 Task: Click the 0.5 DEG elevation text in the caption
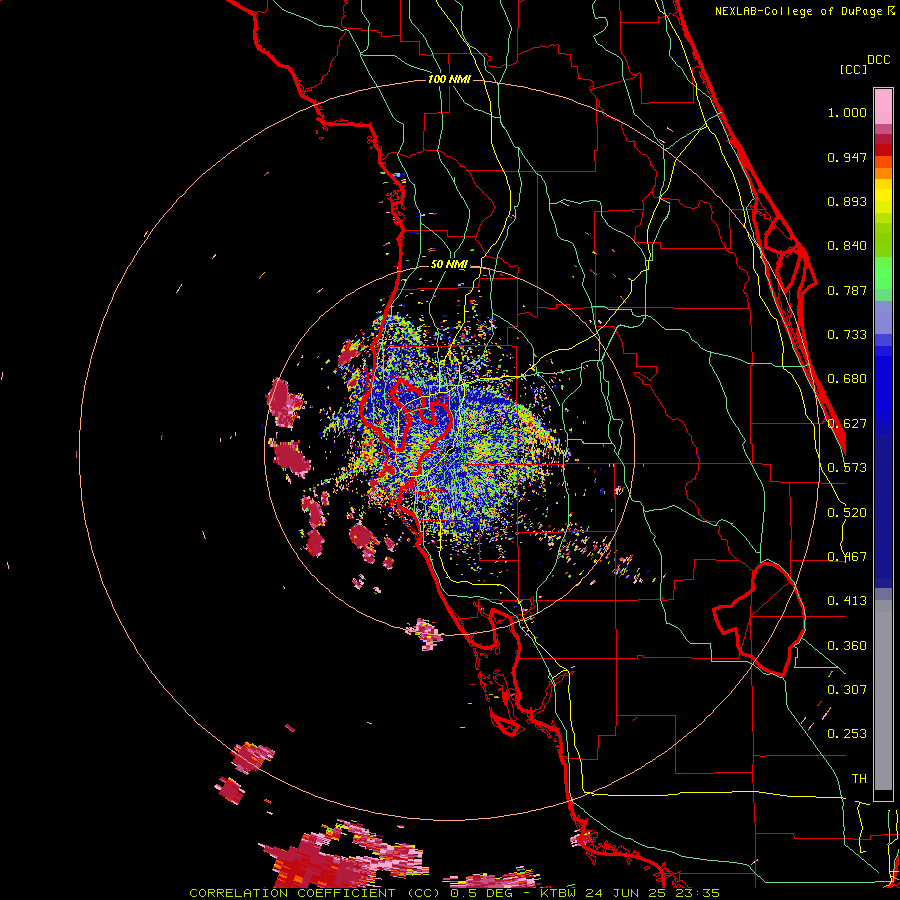481,893
